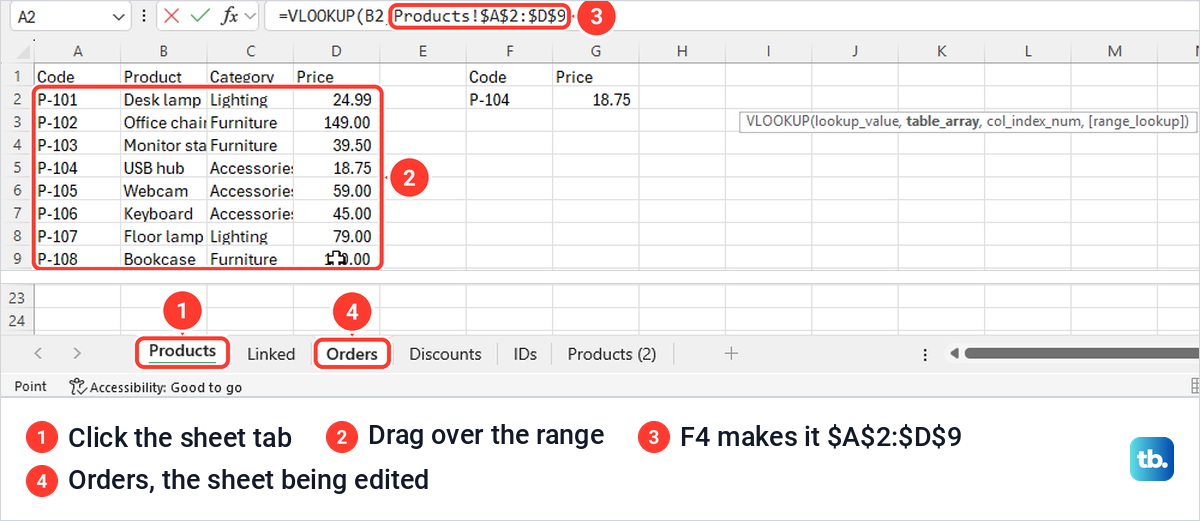Click the Keyboard cell
The width and height of the screenshot is (1200, 521).
(x=164, y=214)
